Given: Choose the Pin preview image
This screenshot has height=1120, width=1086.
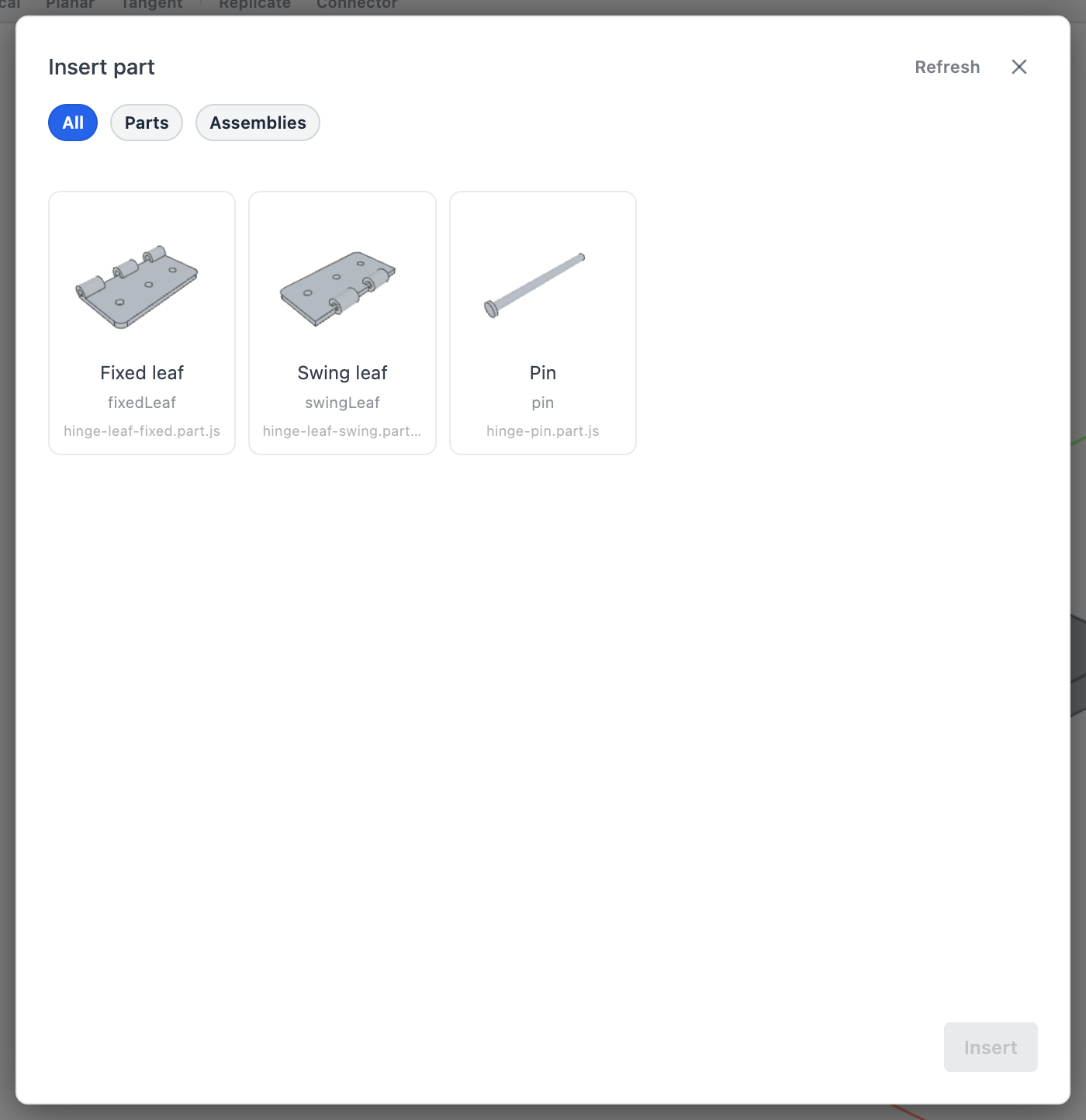Looking at the screenshot, I should (534, 285).
